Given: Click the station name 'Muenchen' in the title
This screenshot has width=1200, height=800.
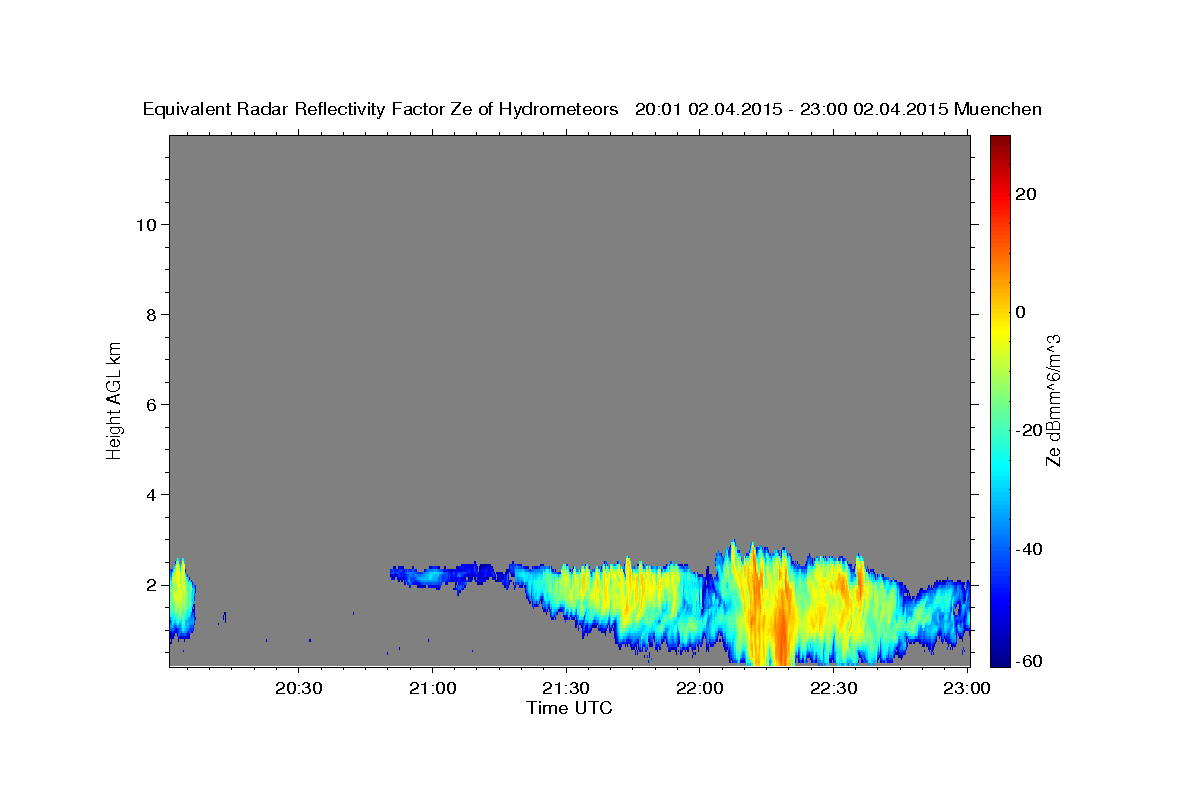Looking at the screenshot, I should [x=998, y=110].
